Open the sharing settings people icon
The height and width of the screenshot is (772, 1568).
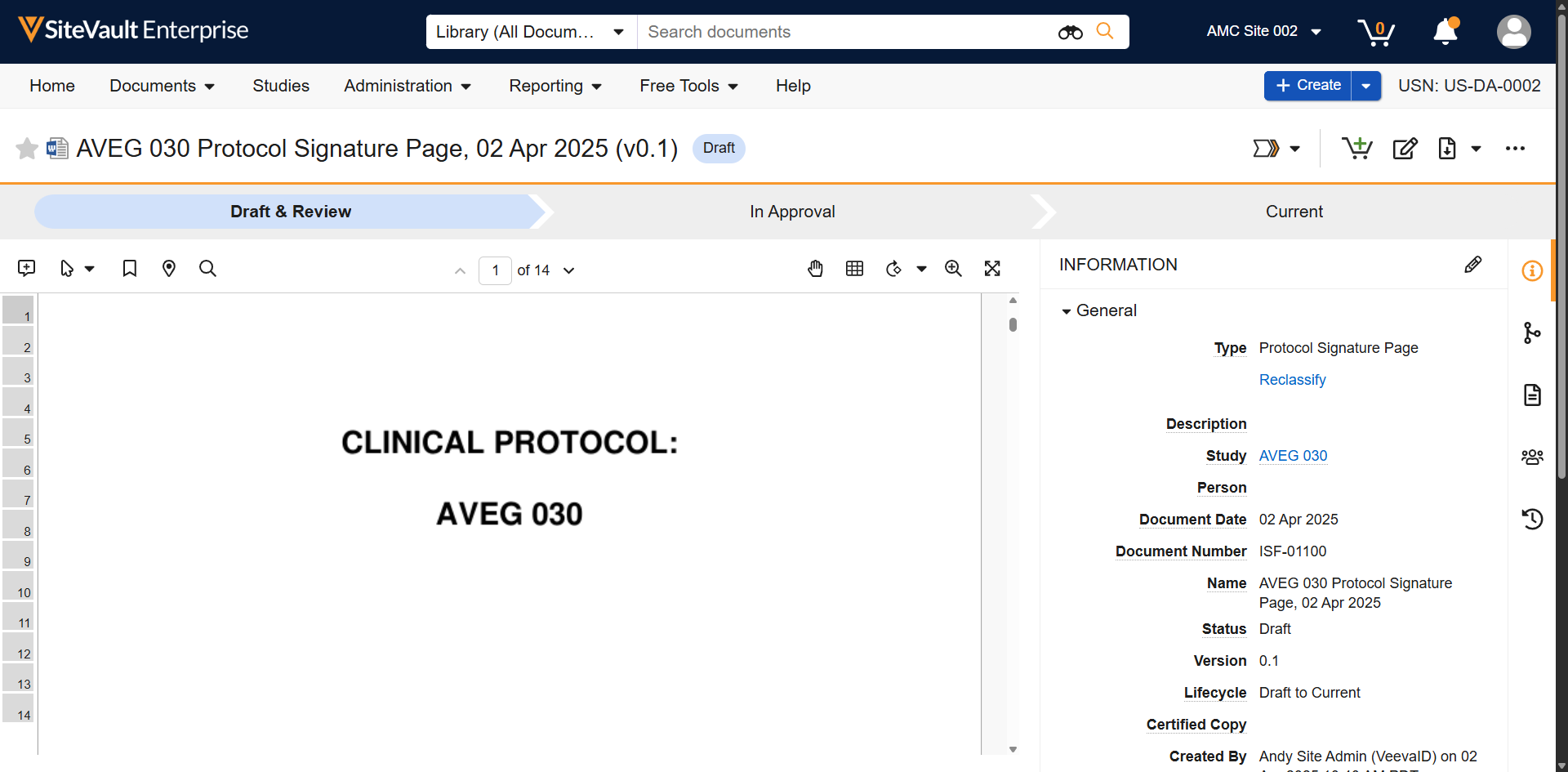click(x=1532, y=457)
